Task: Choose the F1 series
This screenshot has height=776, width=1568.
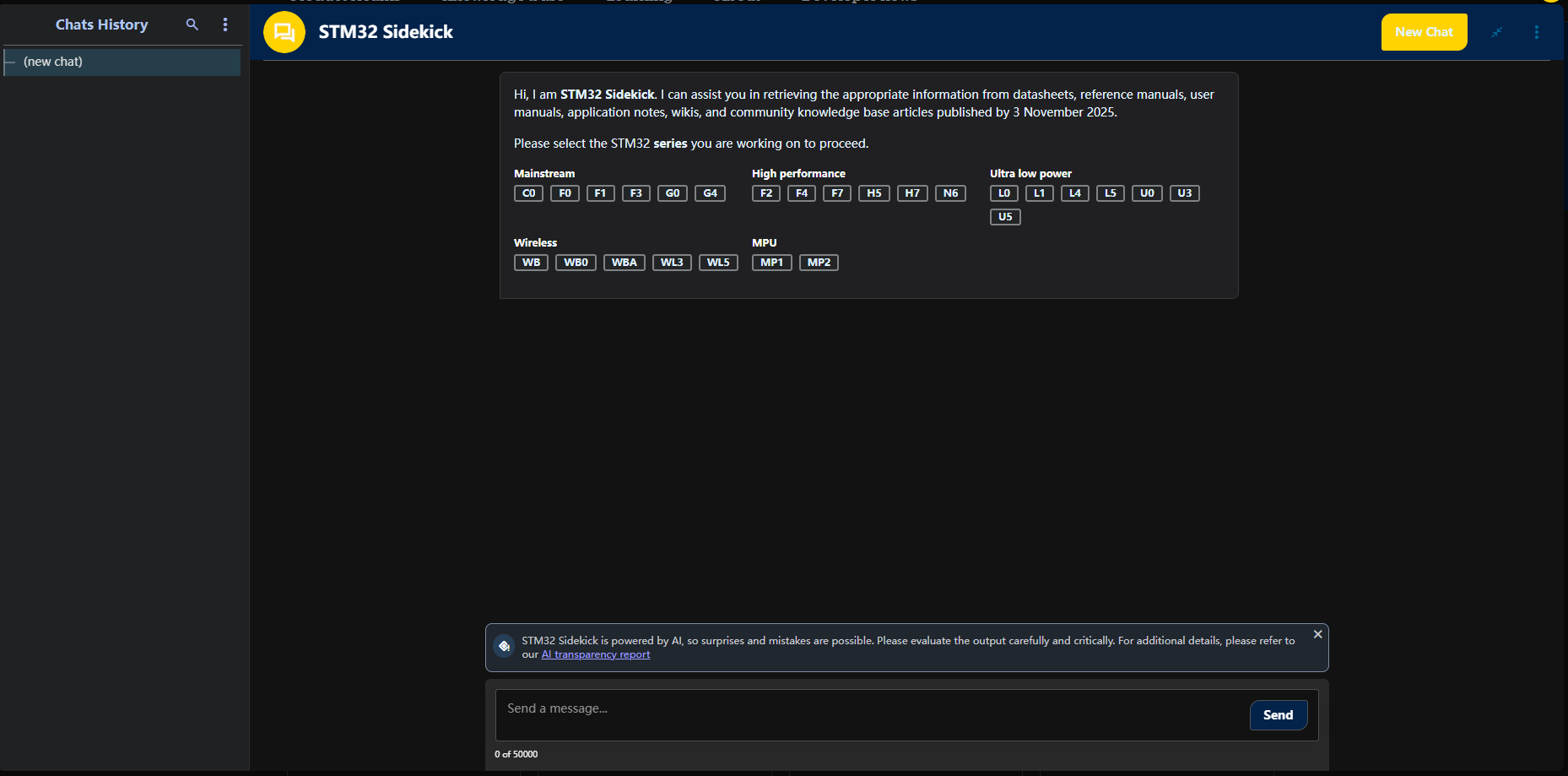Action: 600,193
